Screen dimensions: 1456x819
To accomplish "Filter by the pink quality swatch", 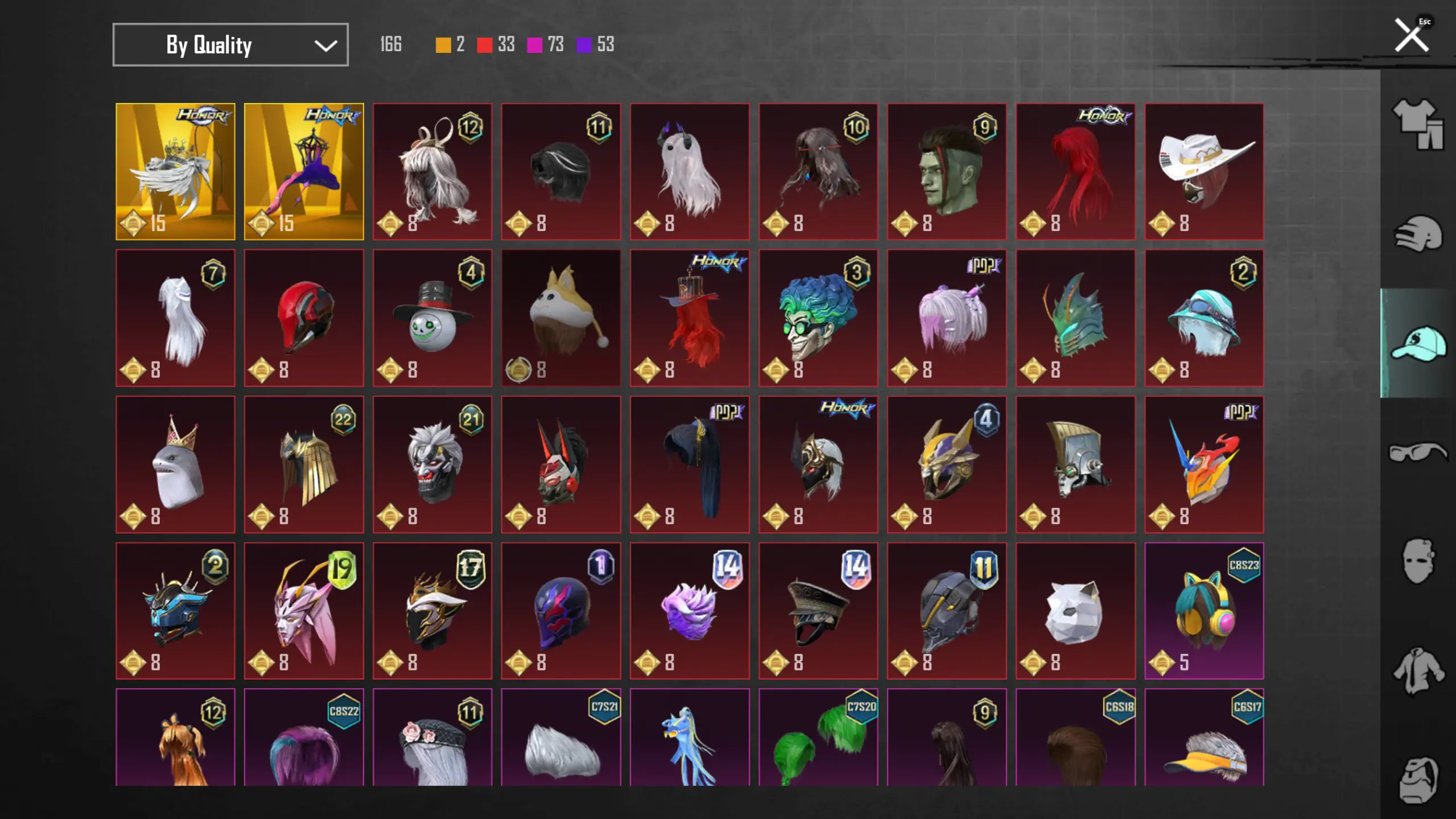I will point(534,45).
